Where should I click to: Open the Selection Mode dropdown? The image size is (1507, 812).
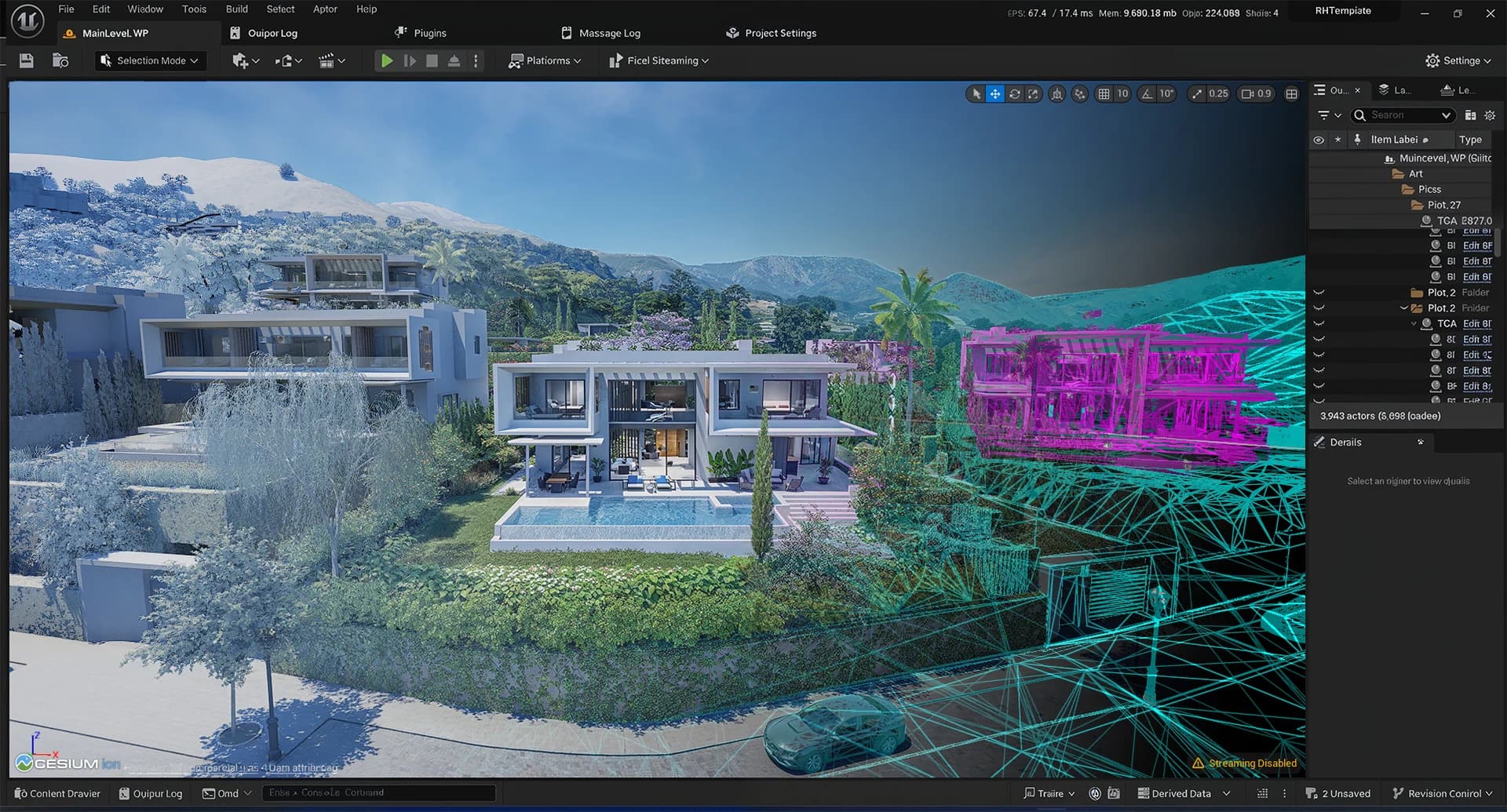pyautogui.click(x=150, y=60)
